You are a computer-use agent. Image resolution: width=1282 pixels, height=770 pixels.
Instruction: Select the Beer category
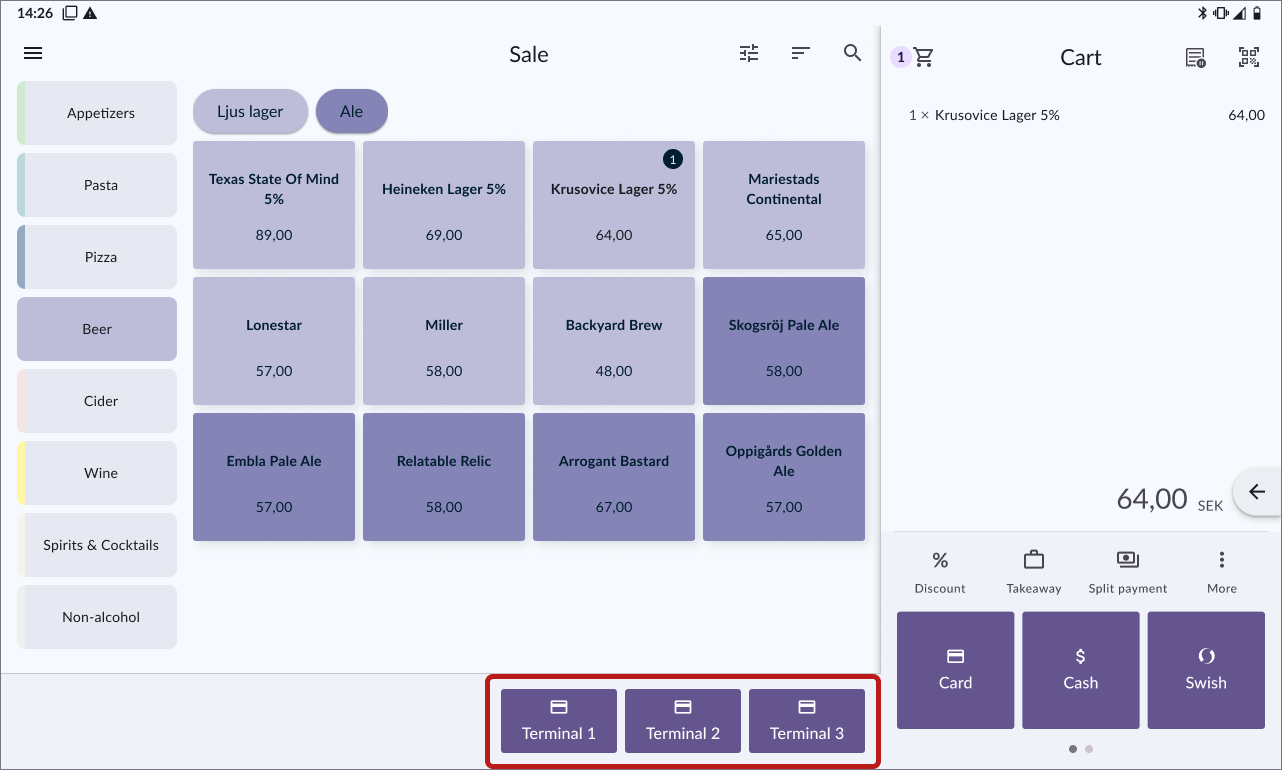pos(97,329)
